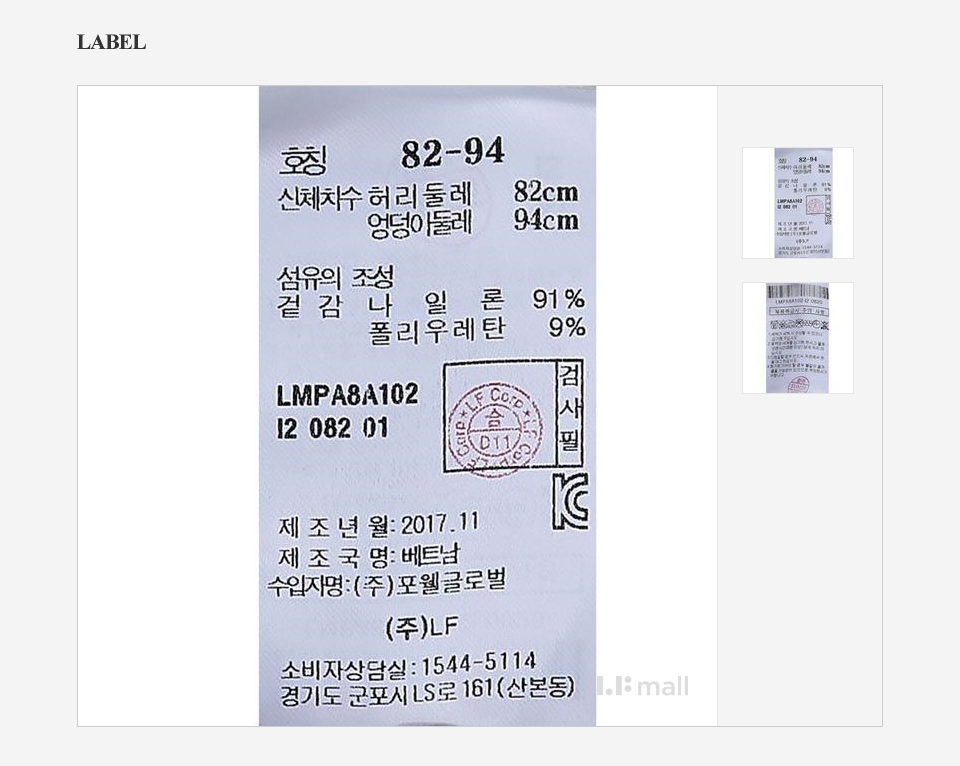
Task: Click the 2017.11 manufacture date line
Action: pos(378,525)
